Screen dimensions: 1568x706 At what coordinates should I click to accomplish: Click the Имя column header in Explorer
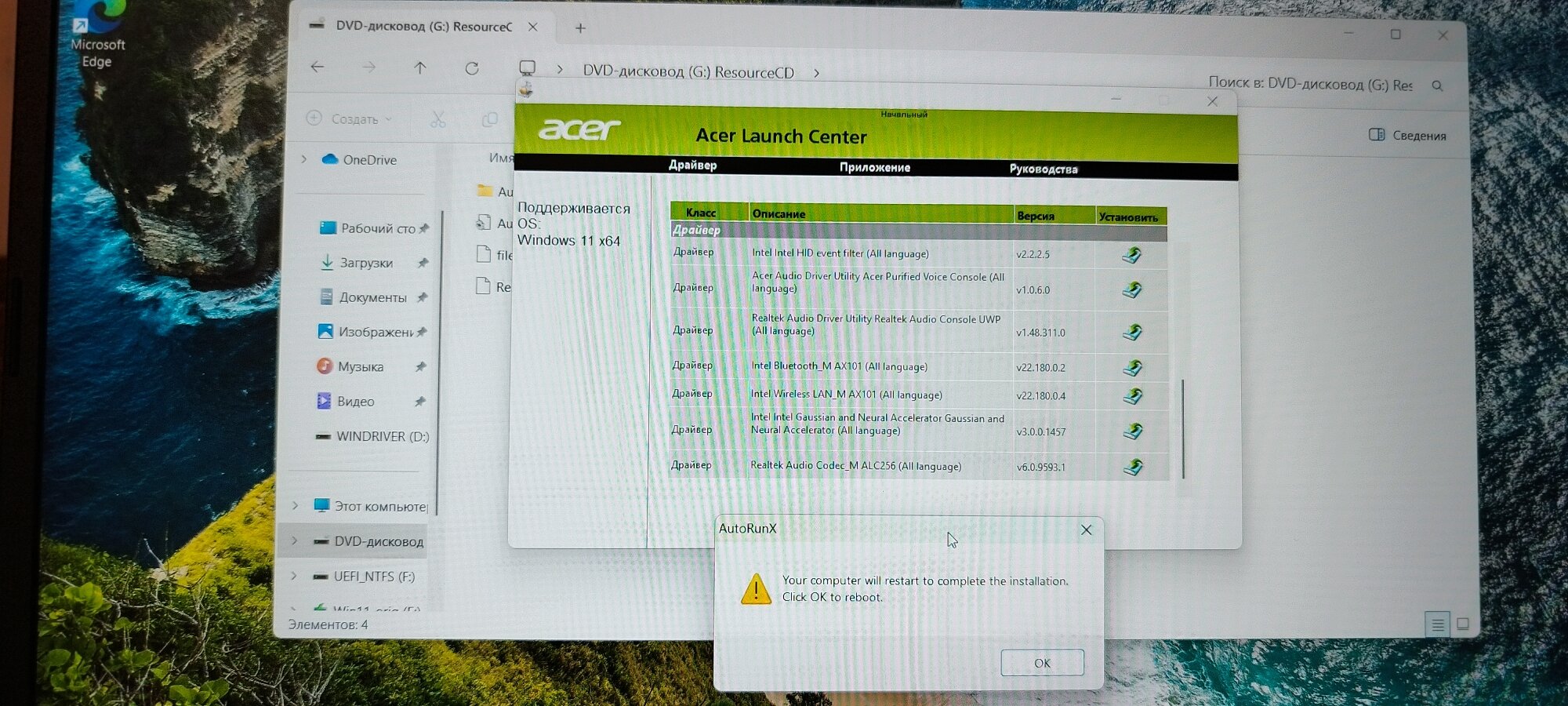(x=501, y=158)
